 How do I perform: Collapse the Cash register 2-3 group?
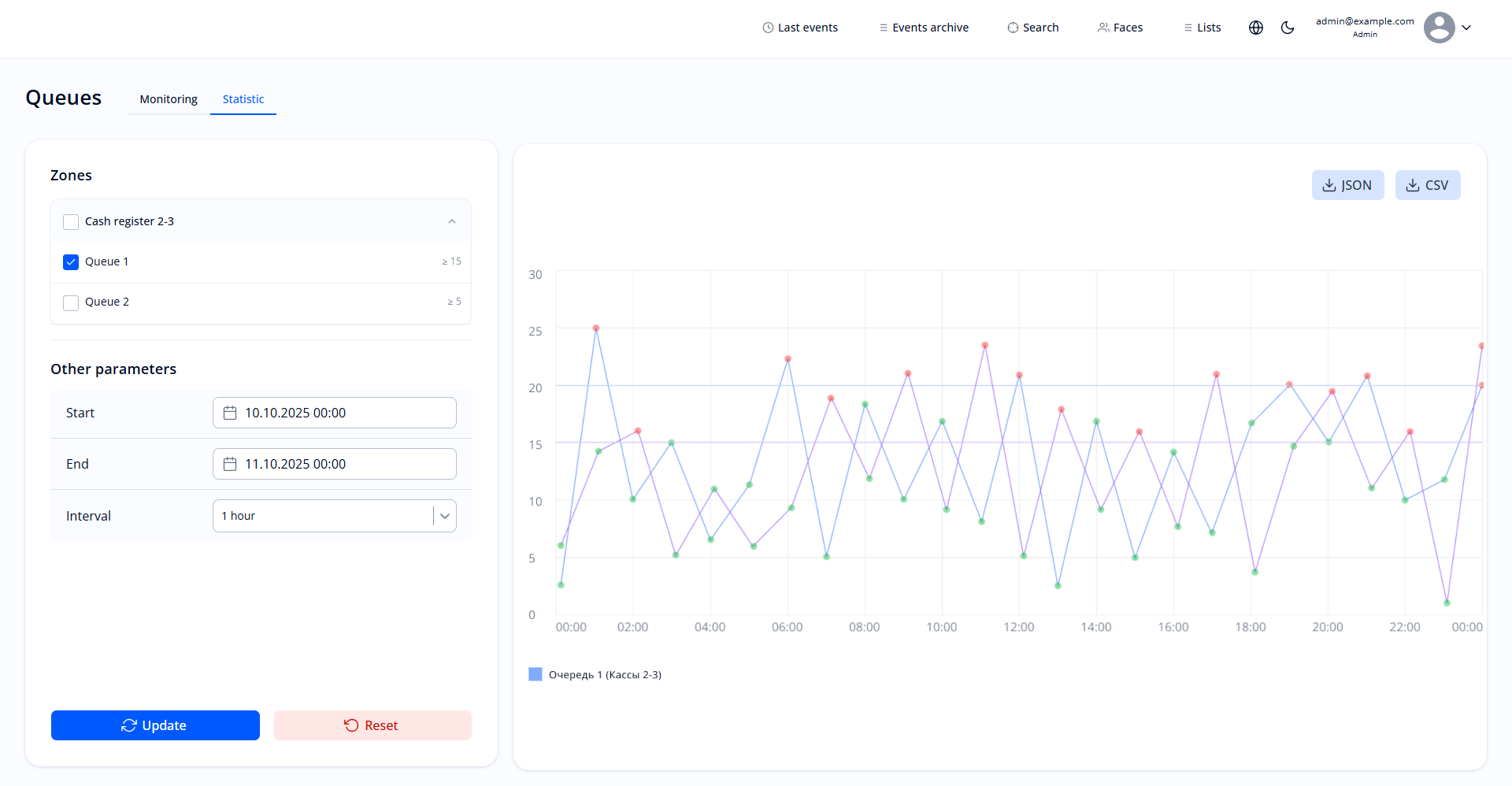[x=452, y=221]
